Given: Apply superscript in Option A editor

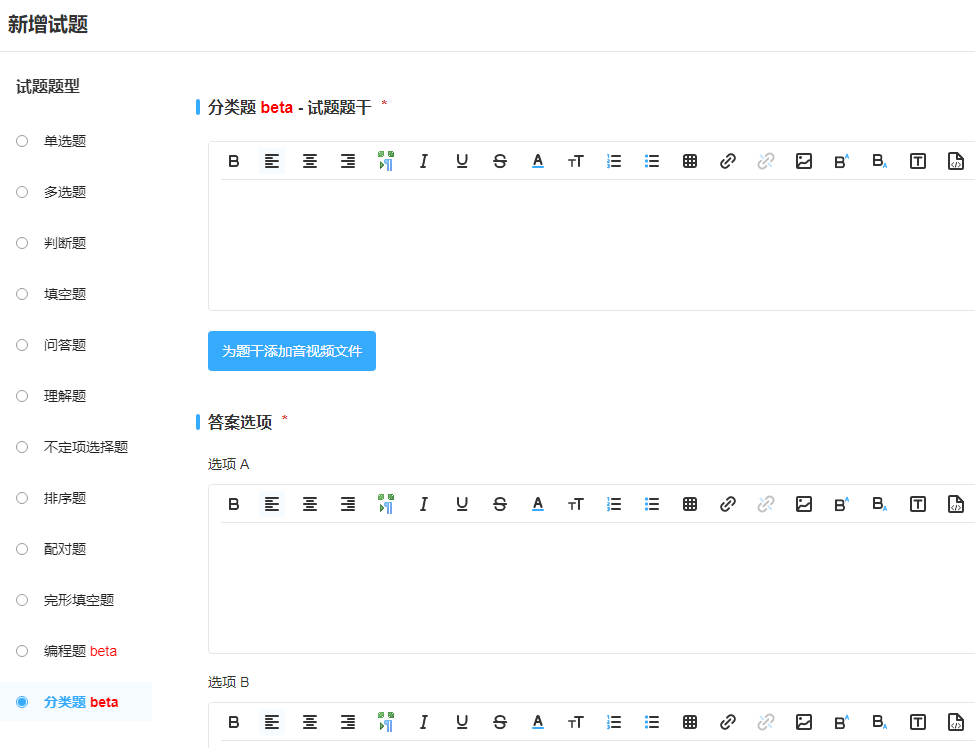Looking at the screenshot, I should (841, 504).
